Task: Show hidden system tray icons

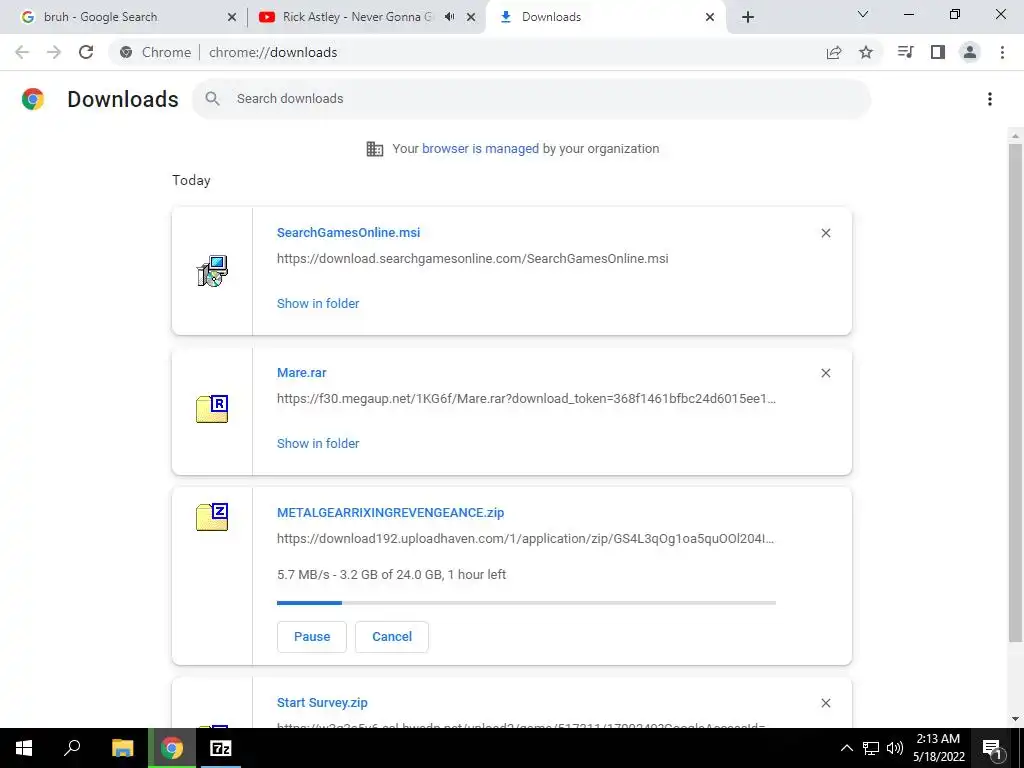Action: (x=846, y=748)
